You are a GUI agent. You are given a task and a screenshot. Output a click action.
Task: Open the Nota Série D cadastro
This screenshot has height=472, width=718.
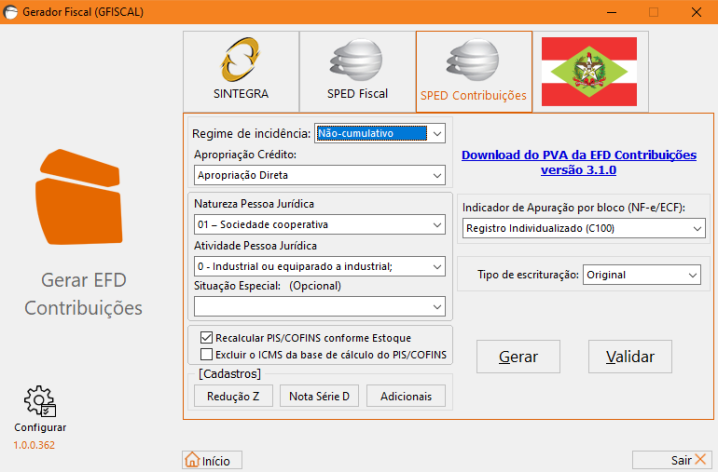click(x=319, y=396)
